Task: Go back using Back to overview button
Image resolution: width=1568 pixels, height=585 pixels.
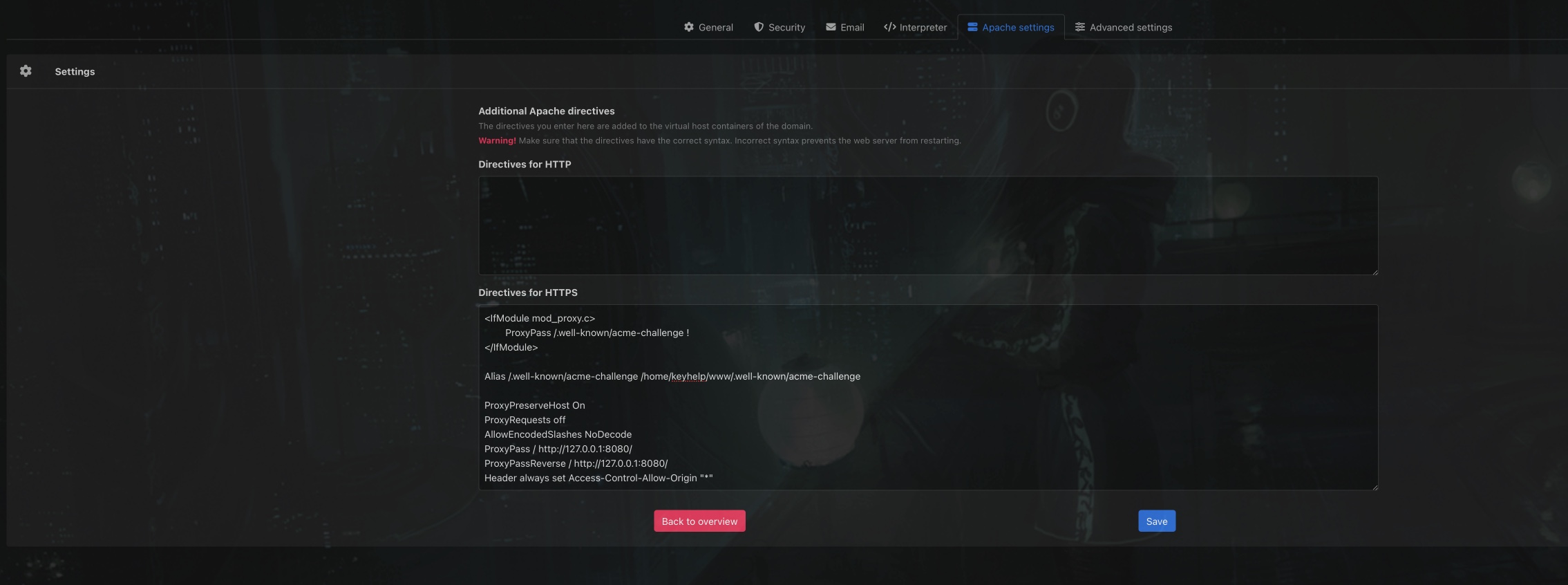Action: pyautogui.click(x=699, y=521)
